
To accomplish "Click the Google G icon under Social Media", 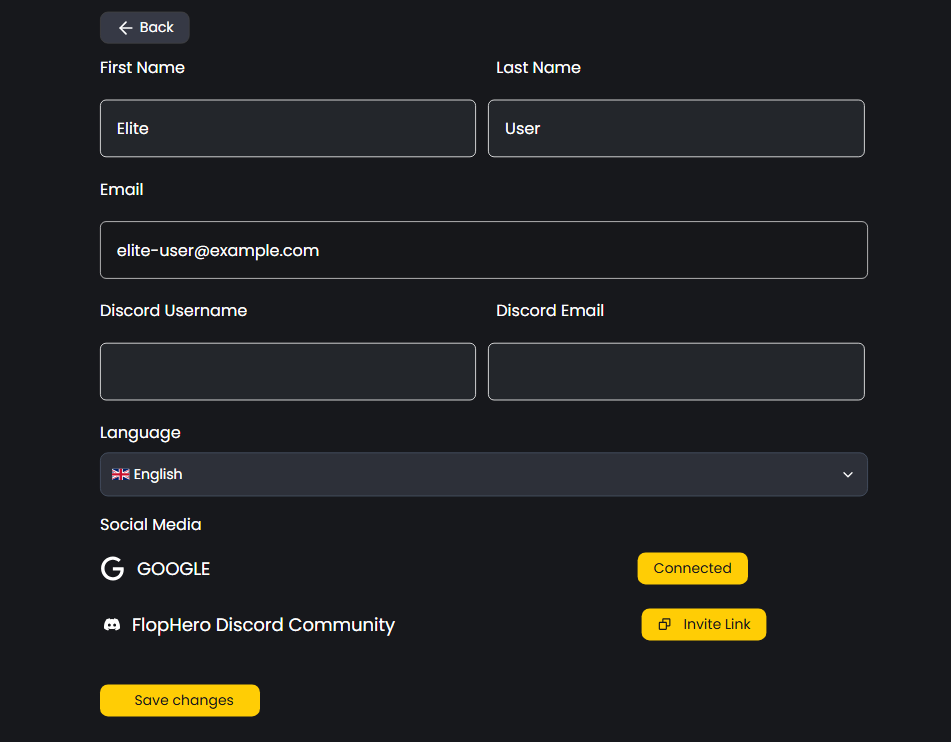I will point(111,568).
